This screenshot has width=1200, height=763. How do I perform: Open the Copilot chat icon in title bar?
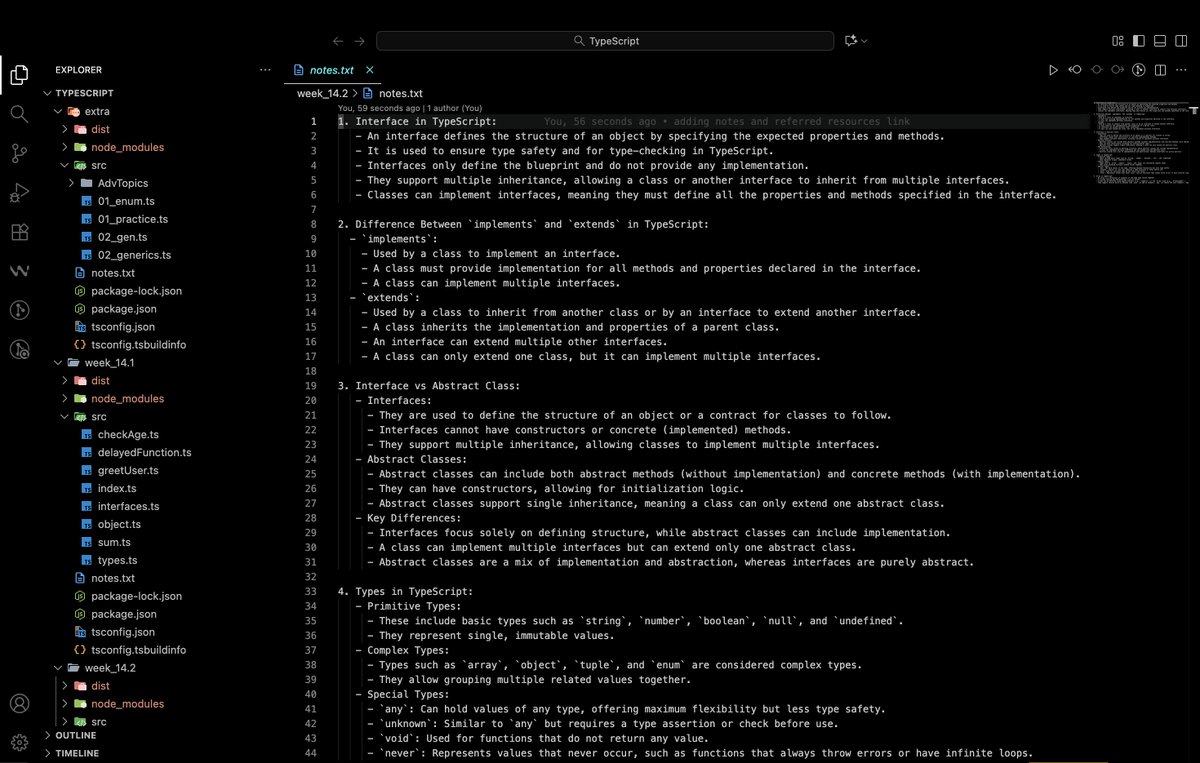851,41
